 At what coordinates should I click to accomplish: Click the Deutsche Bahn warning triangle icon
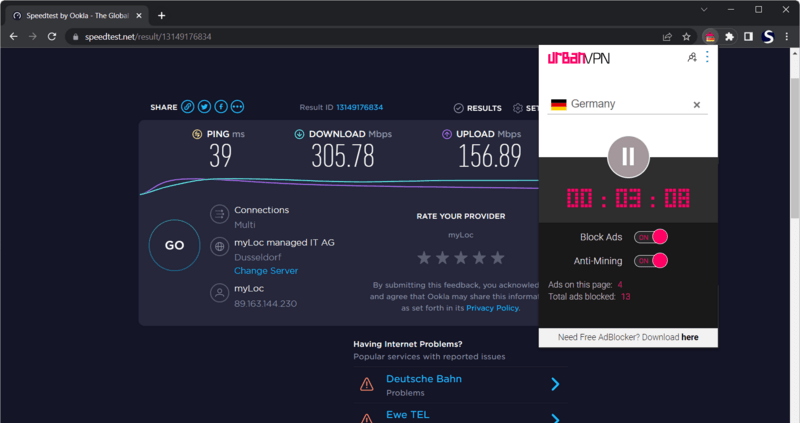[366, 384]
